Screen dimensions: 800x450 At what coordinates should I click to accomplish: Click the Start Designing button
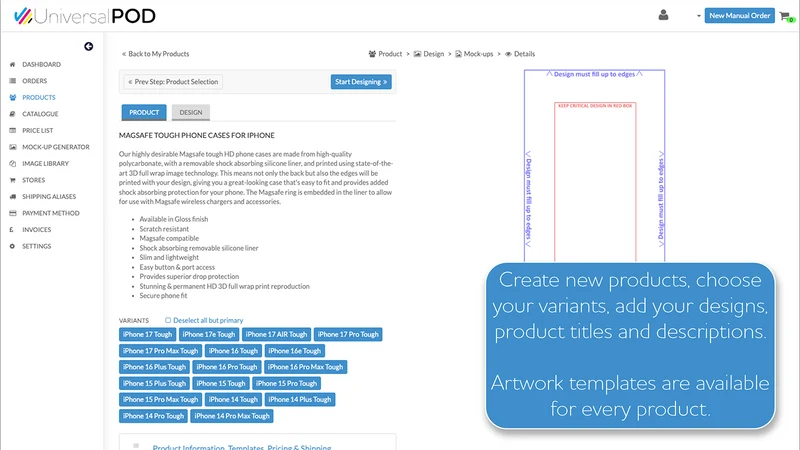361,82
